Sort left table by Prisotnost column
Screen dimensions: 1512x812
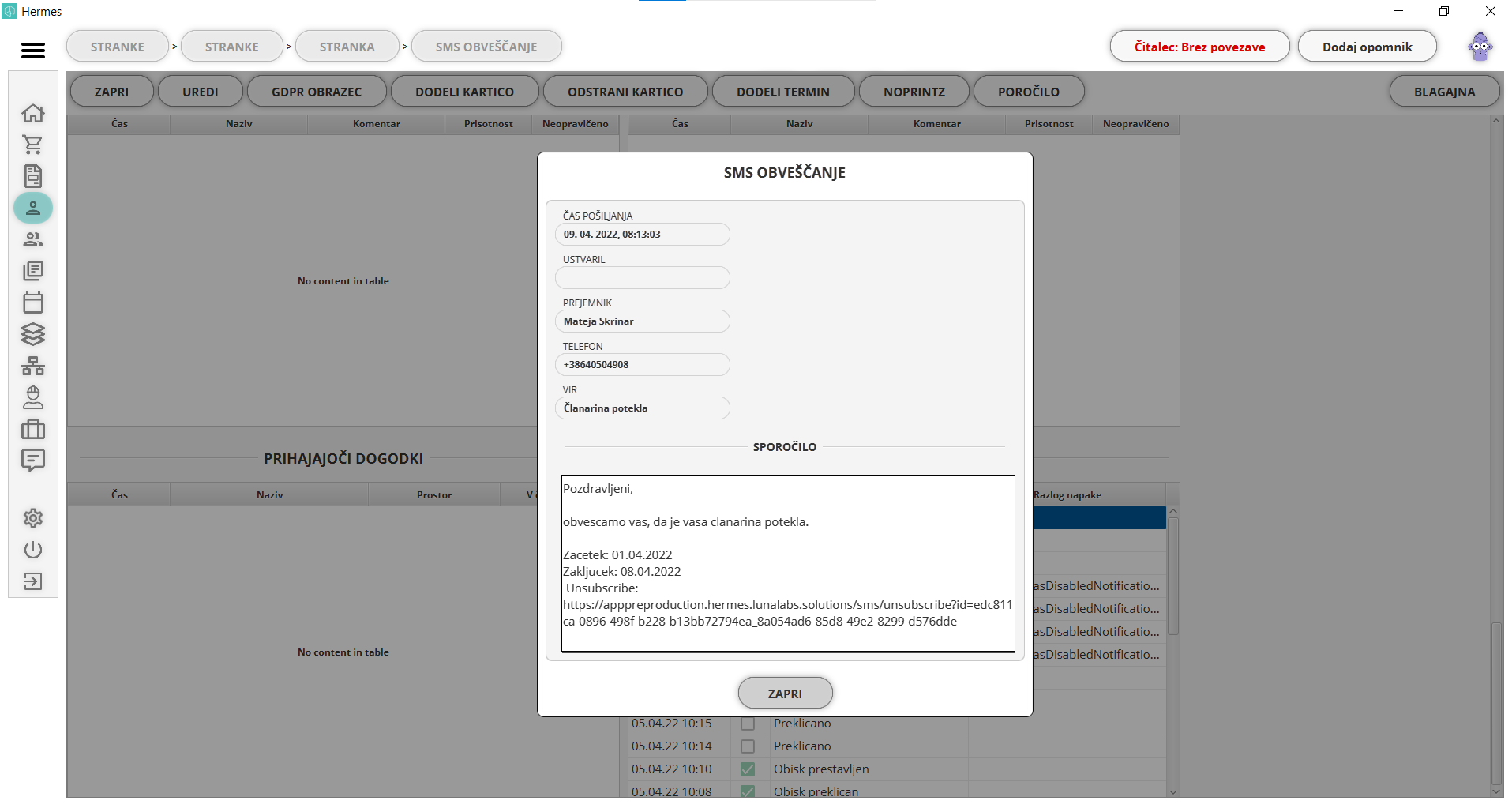[x=489, y=124]
